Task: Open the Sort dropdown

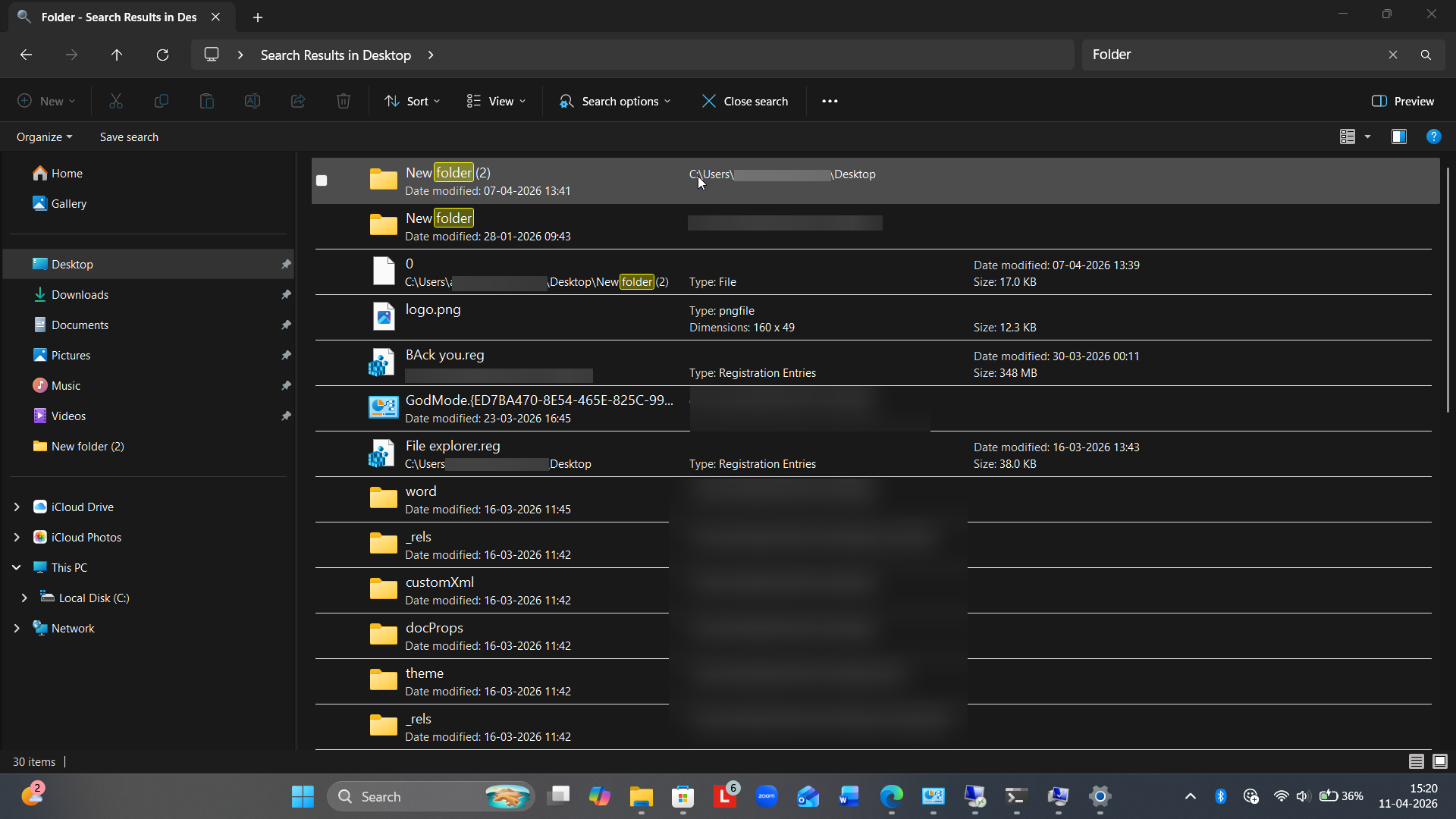Action: pyautogui.click(x=412, y=101)
